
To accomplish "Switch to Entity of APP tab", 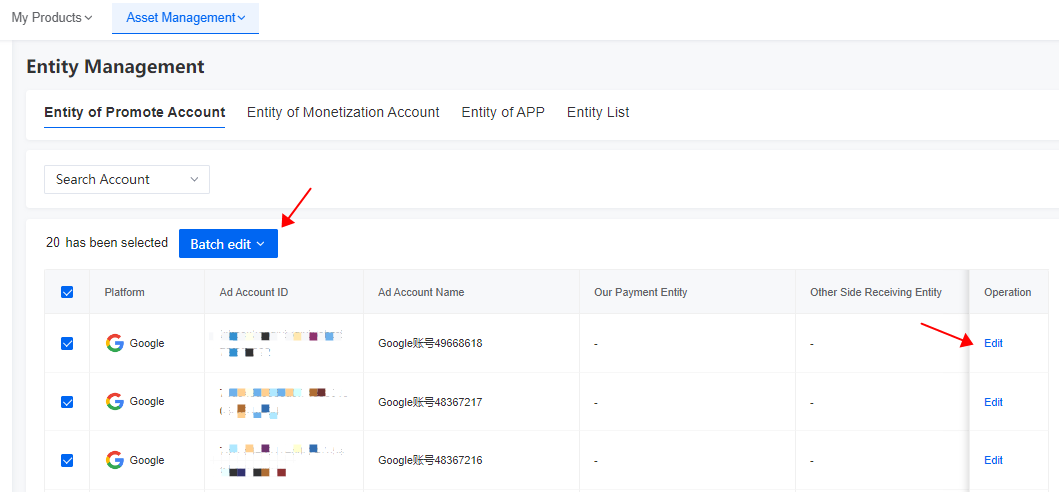I will click(x=503, y=112).
